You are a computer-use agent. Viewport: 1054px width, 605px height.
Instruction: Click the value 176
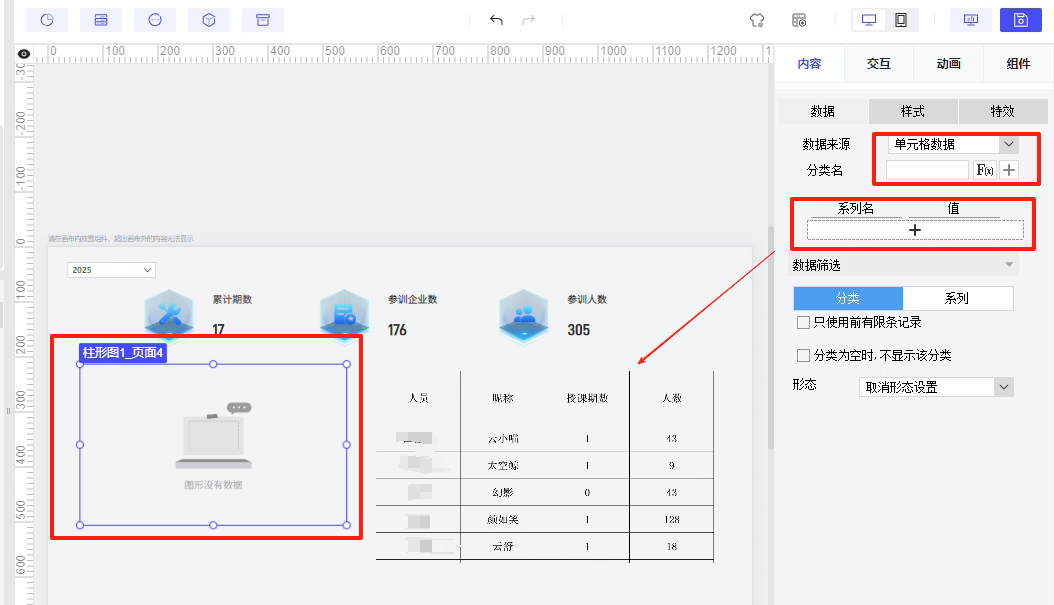(397, 330)
